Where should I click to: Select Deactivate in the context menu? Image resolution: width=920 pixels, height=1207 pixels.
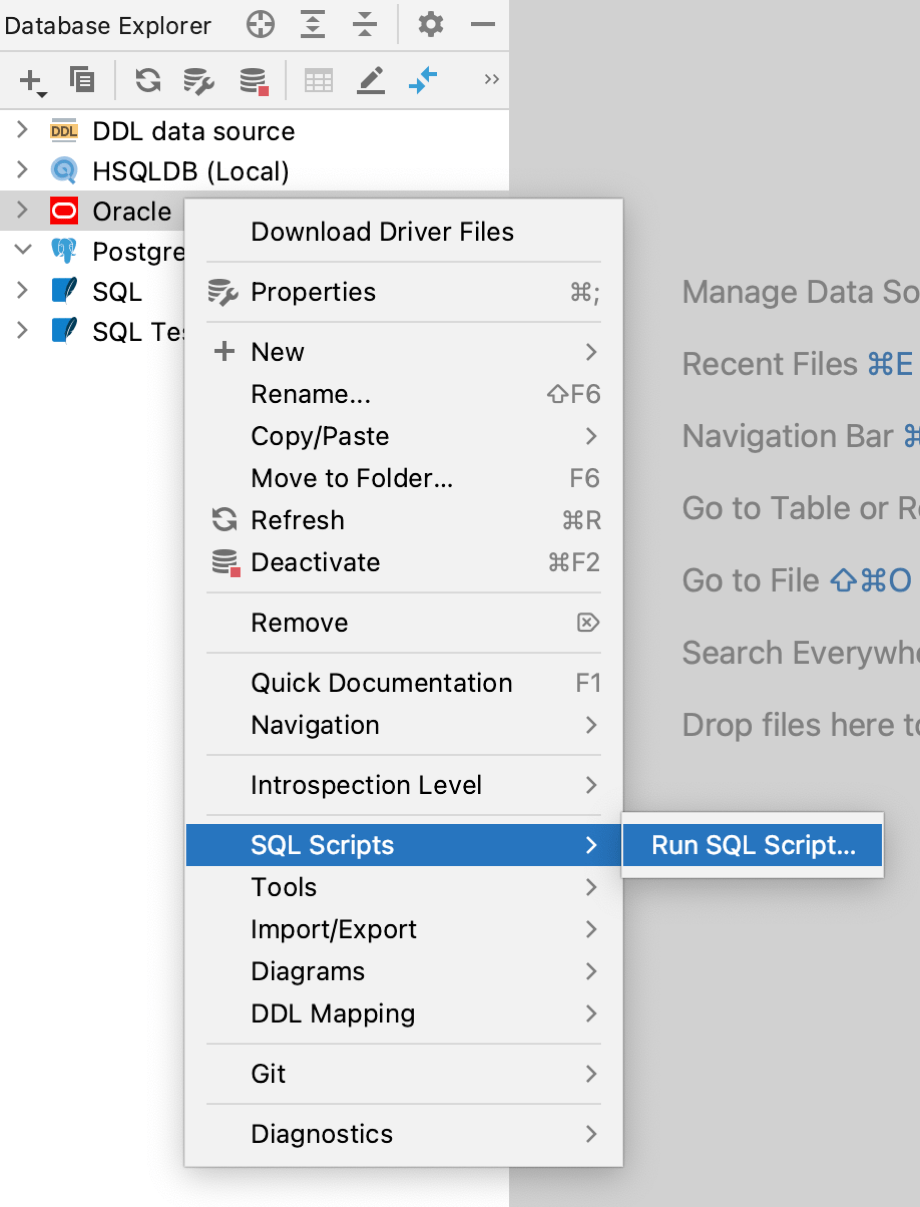[x=404, y=562]
